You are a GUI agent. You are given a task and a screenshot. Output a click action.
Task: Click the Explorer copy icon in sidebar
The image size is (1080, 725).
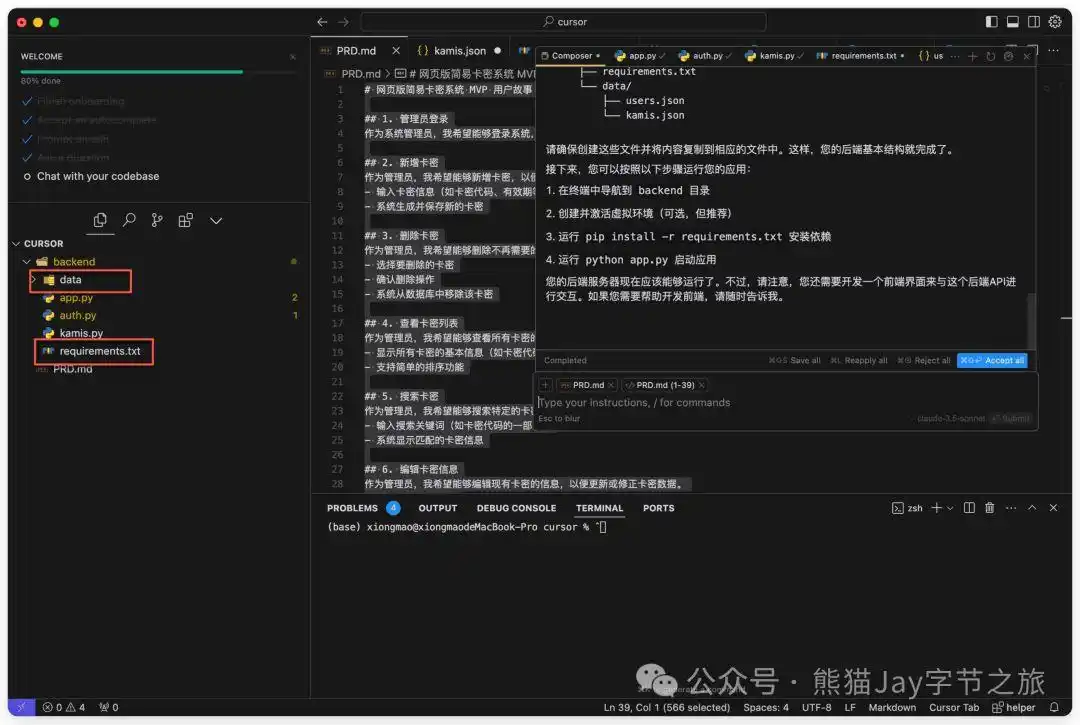click(x=101, y=220)
